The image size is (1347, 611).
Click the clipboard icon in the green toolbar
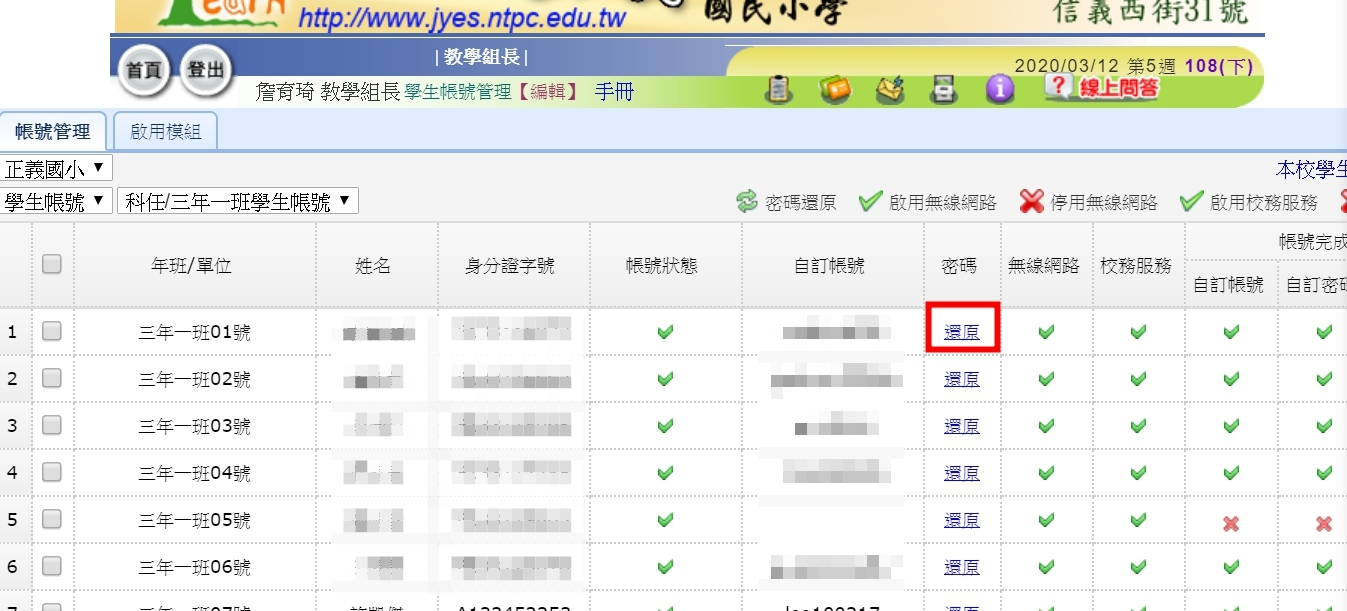tap(779, 91)
